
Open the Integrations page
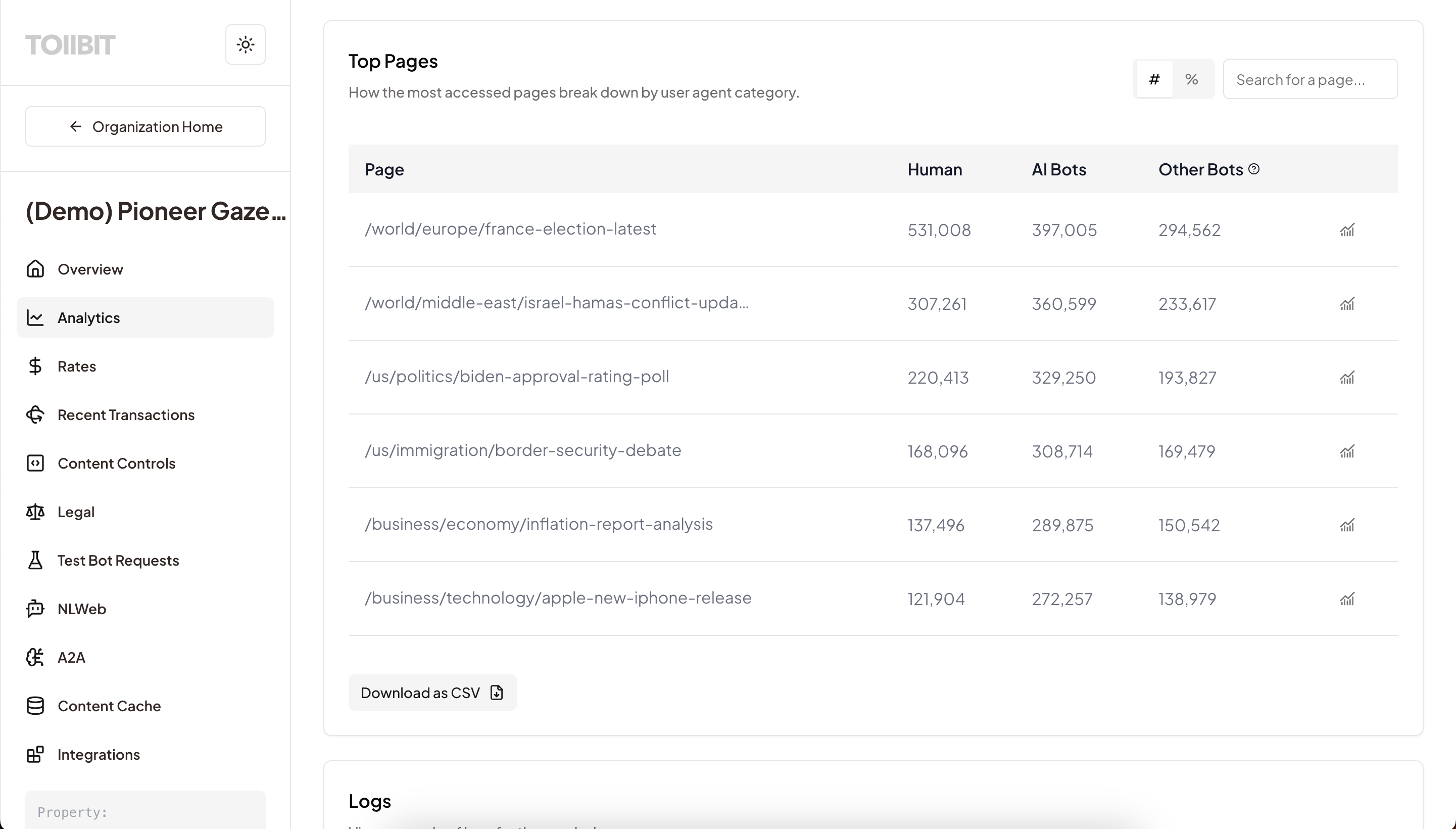pos(99,754)
